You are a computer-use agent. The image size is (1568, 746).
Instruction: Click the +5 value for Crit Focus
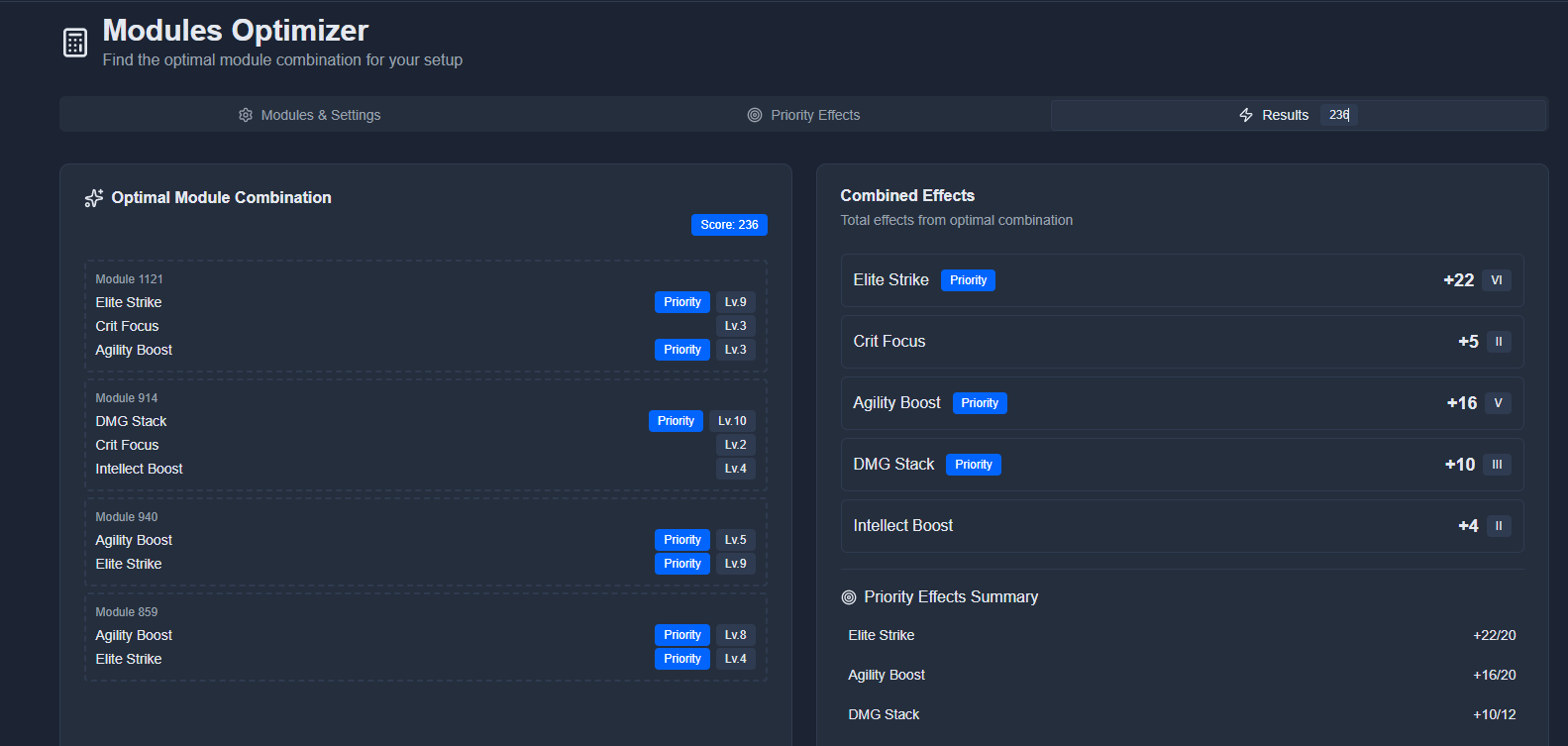click(1468, 342)
